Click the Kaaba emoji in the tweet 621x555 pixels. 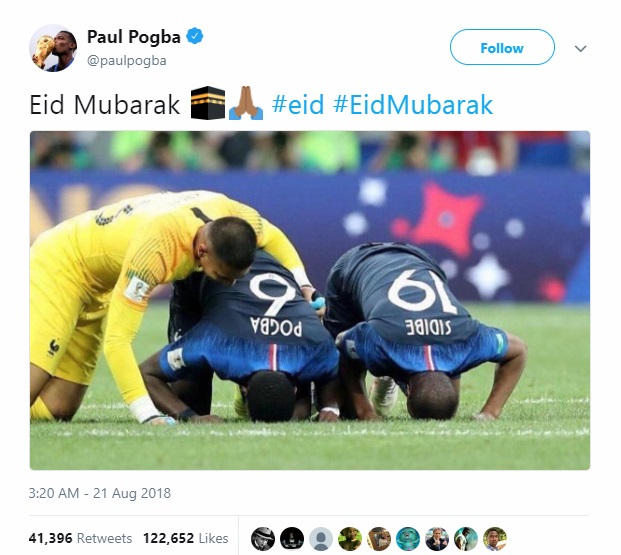pyautogui.click(x=208, y=103)
